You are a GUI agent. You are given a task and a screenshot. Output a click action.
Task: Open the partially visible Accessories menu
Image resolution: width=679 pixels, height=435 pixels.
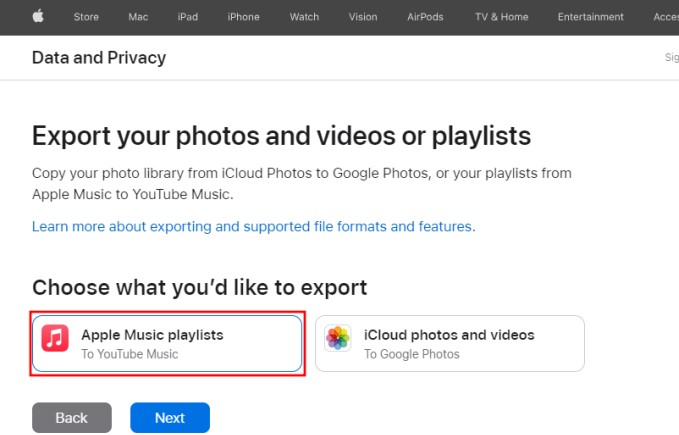point(665,17)
